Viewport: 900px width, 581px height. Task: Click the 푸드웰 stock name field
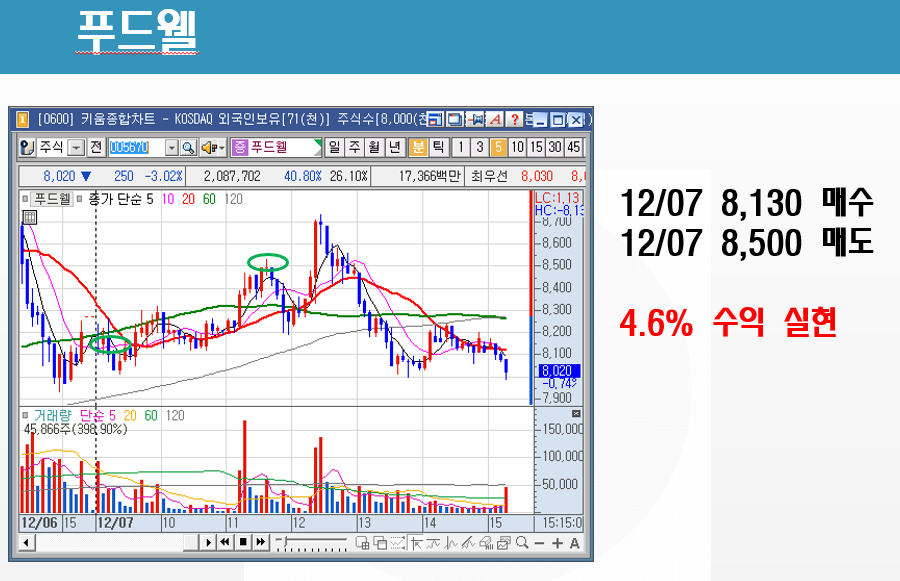[277, 148]
